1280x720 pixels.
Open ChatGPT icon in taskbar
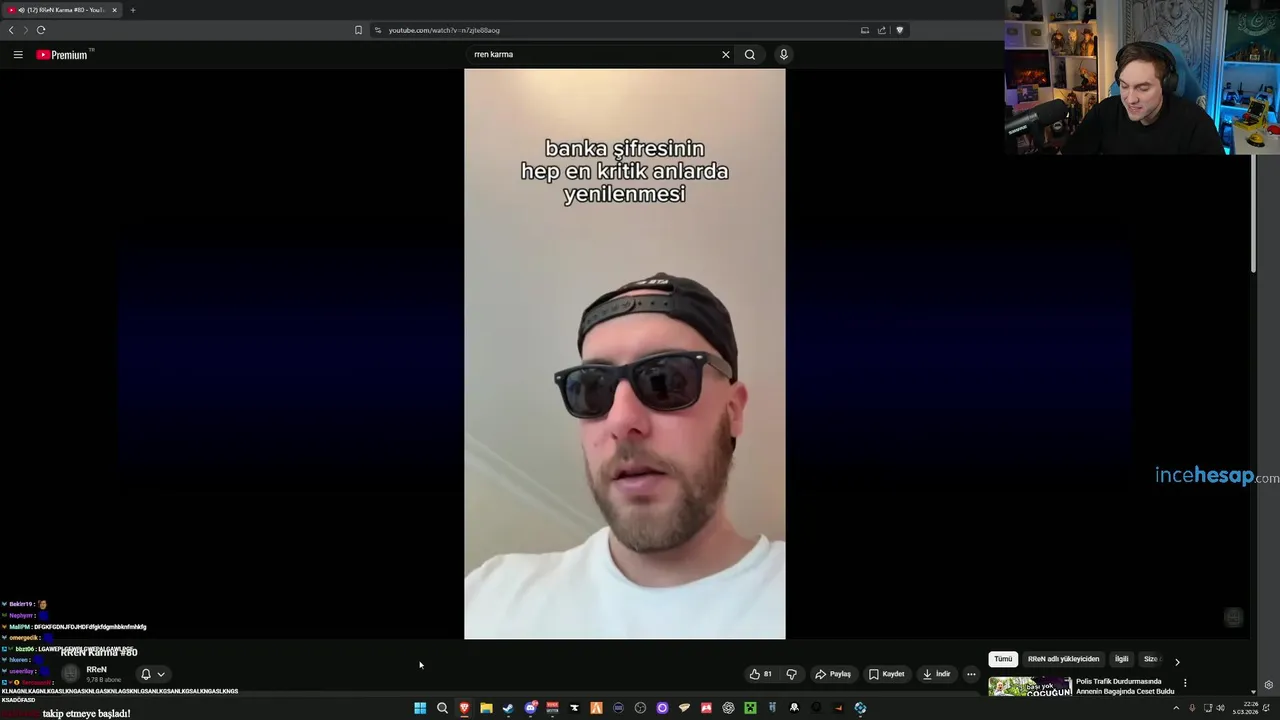728,708
